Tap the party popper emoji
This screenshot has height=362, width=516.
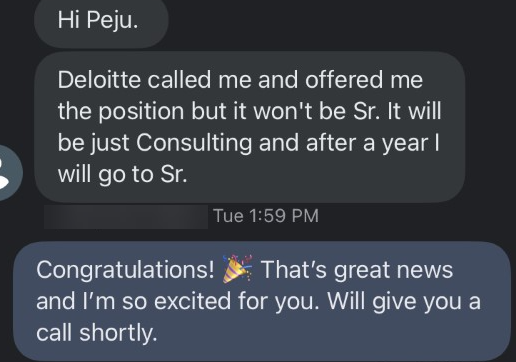pos(238,269)
